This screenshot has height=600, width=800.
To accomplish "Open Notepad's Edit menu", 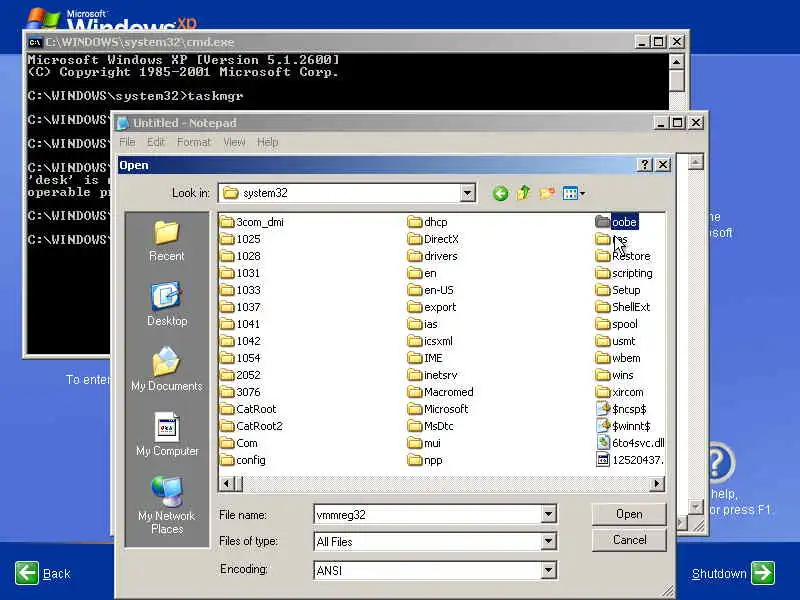I will pos(156,142).
